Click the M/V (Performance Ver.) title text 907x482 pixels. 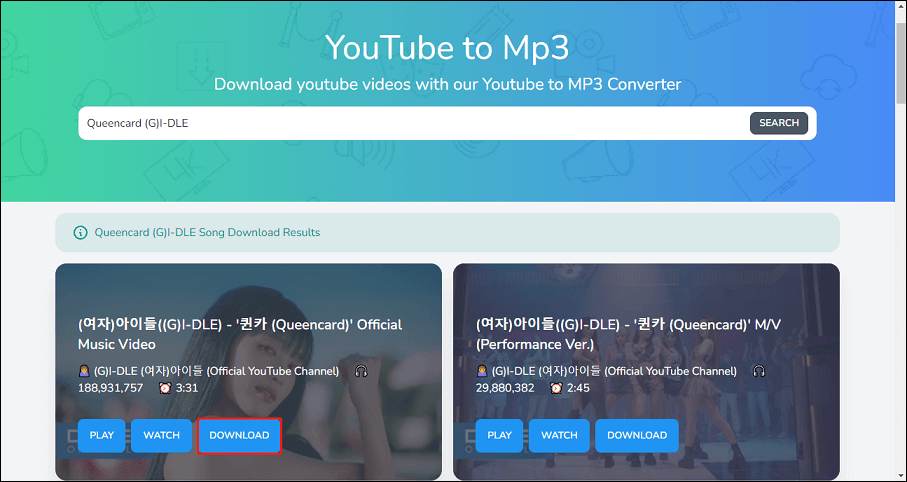click(628, 334)
